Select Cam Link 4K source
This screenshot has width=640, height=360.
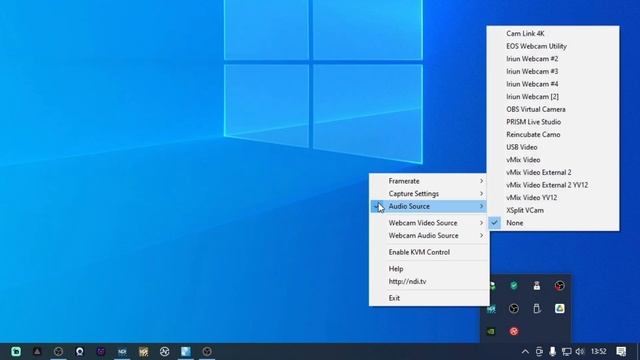553,33
